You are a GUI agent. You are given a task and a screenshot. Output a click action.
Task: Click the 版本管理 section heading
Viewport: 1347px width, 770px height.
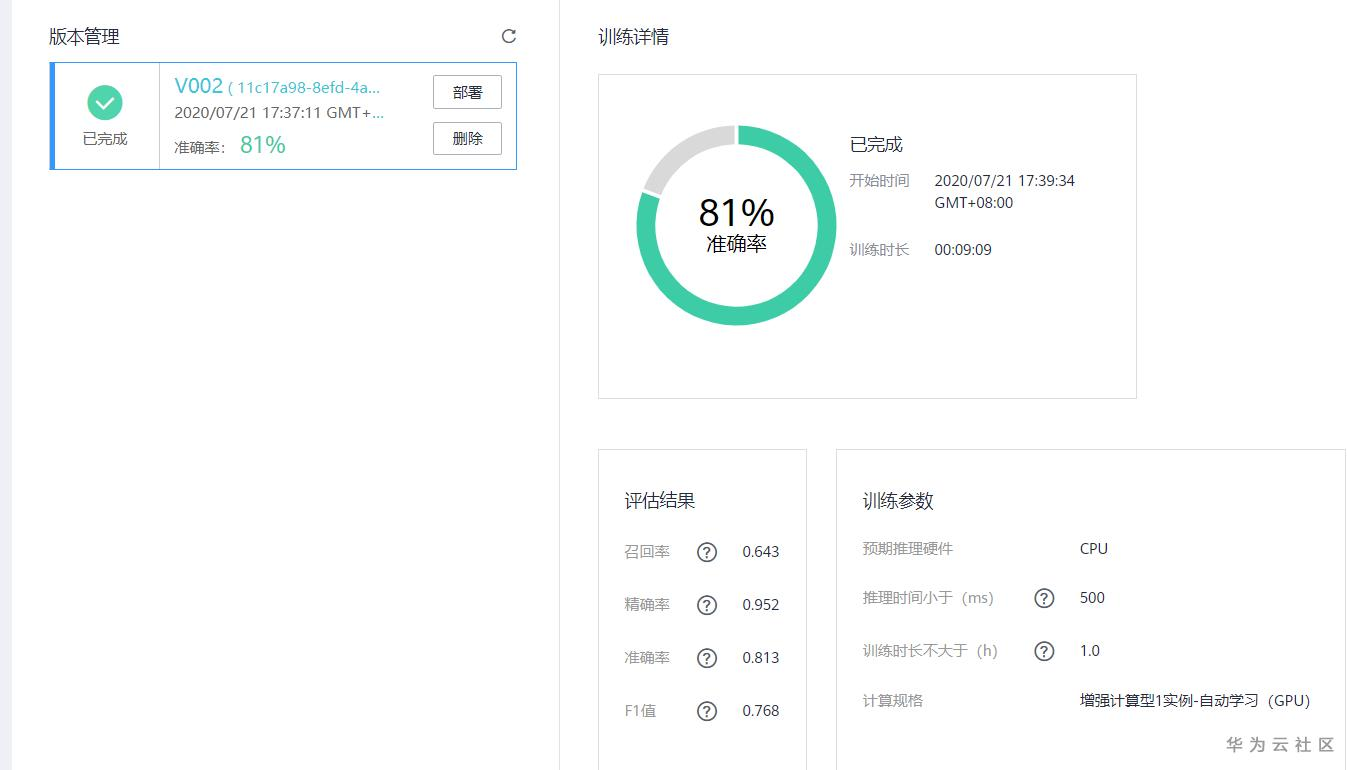click(84, 37)
